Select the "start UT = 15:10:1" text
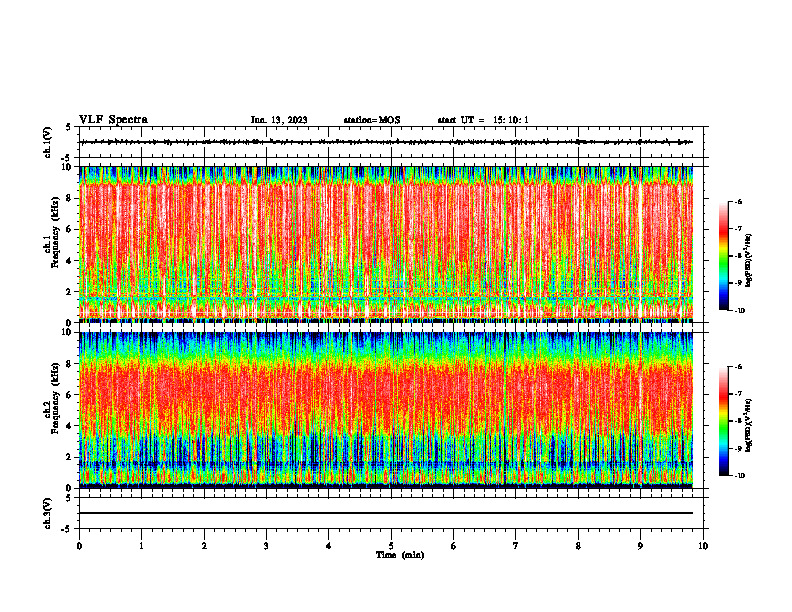This screenshot has width=792, height=612. pos(483,120)
